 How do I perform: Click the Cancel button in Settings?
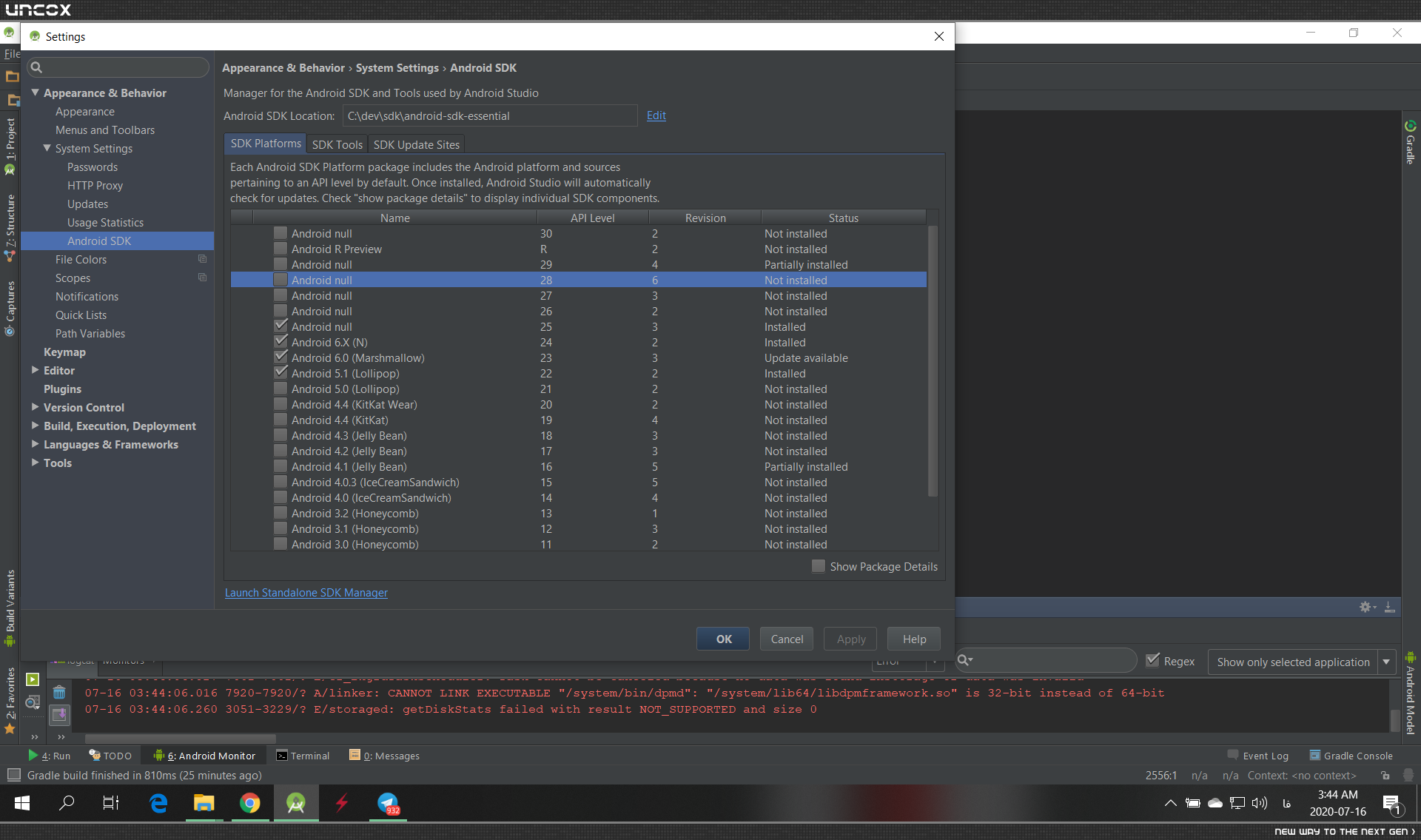(x=787, y=639)
